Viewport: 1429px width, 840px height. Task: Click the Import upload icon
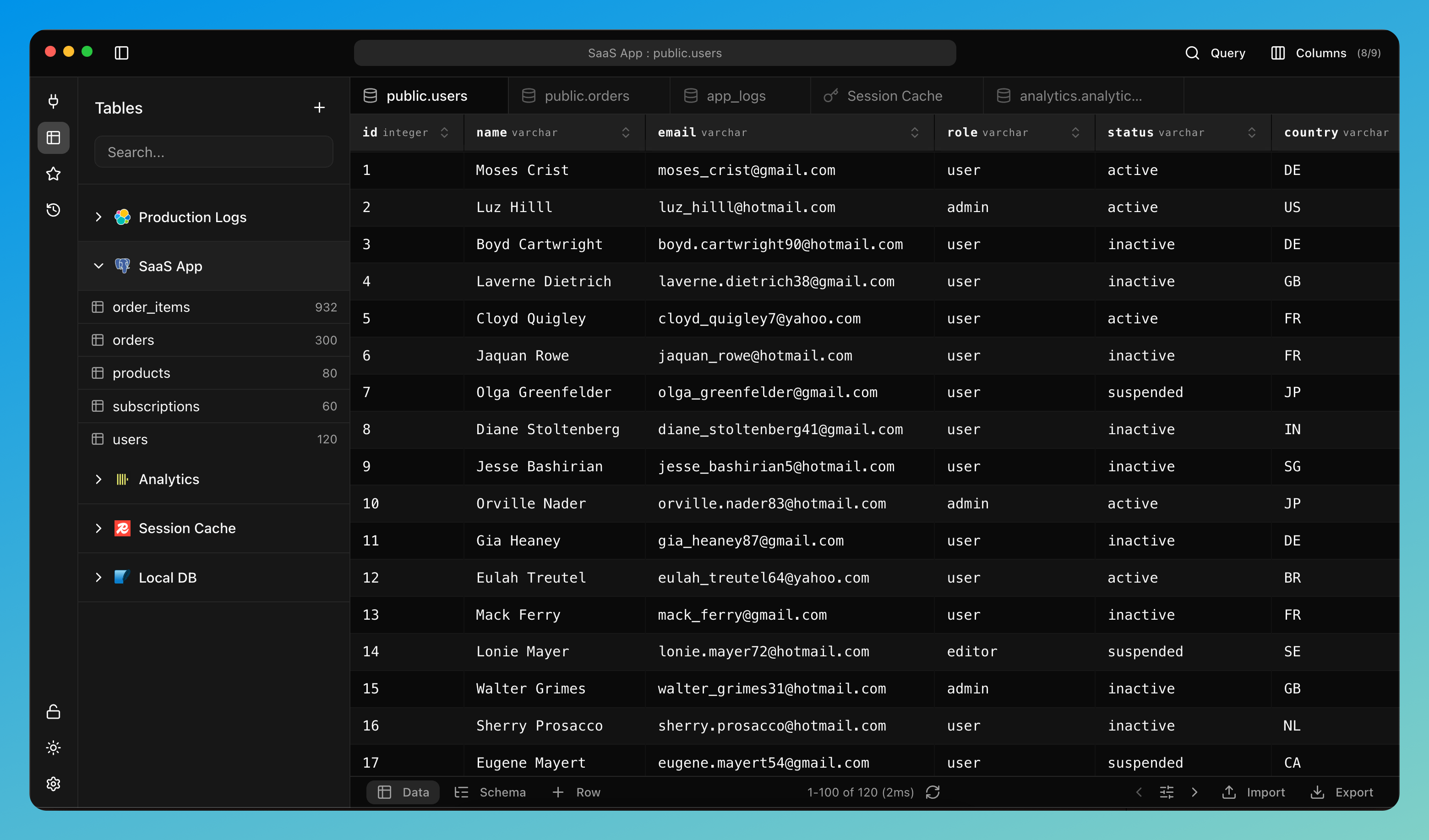coord(1228,792)
